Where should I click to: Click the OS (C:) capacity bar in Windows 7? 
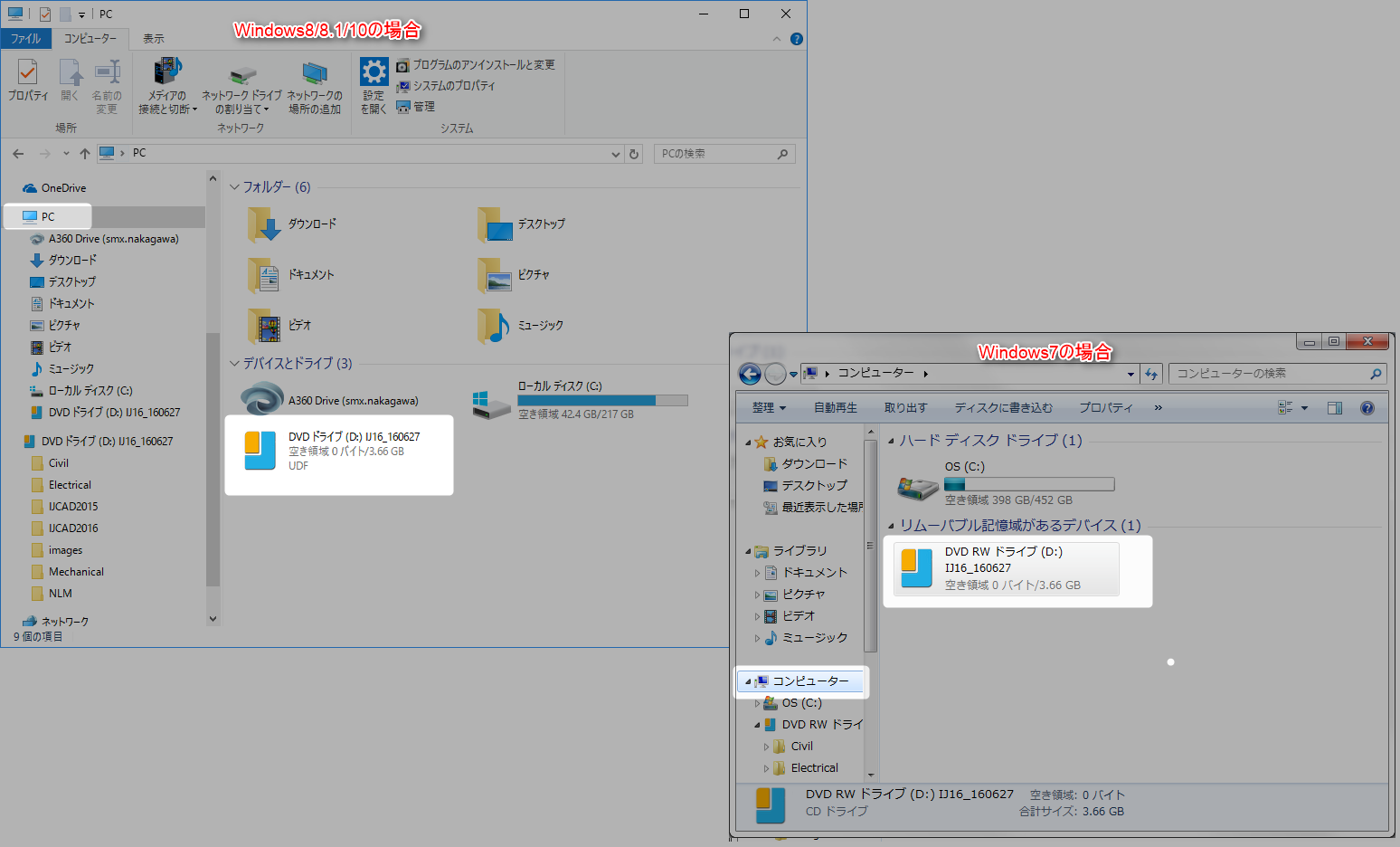click(x=1029, y=484)
